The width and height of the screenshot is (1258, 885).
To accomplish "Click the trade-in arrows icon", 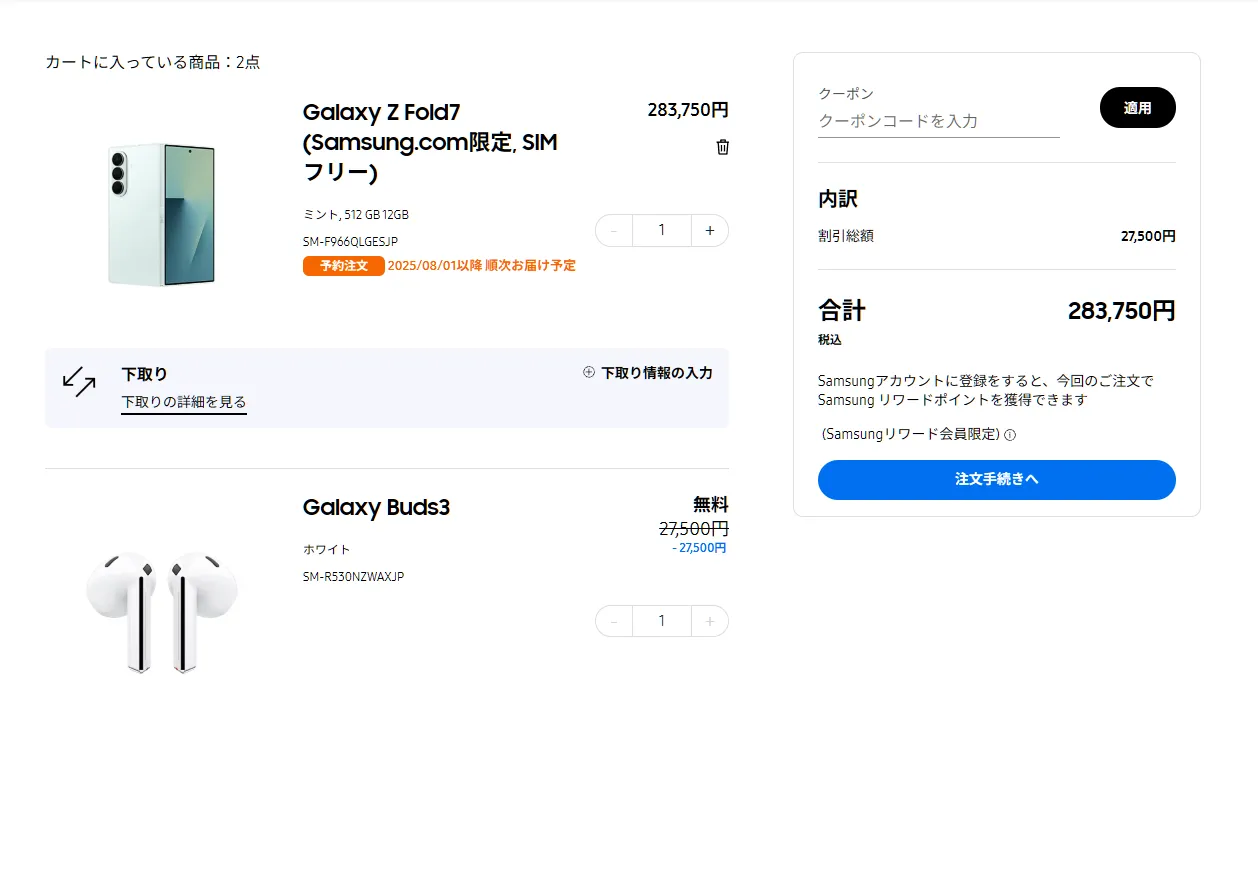I will pos(79,381).
